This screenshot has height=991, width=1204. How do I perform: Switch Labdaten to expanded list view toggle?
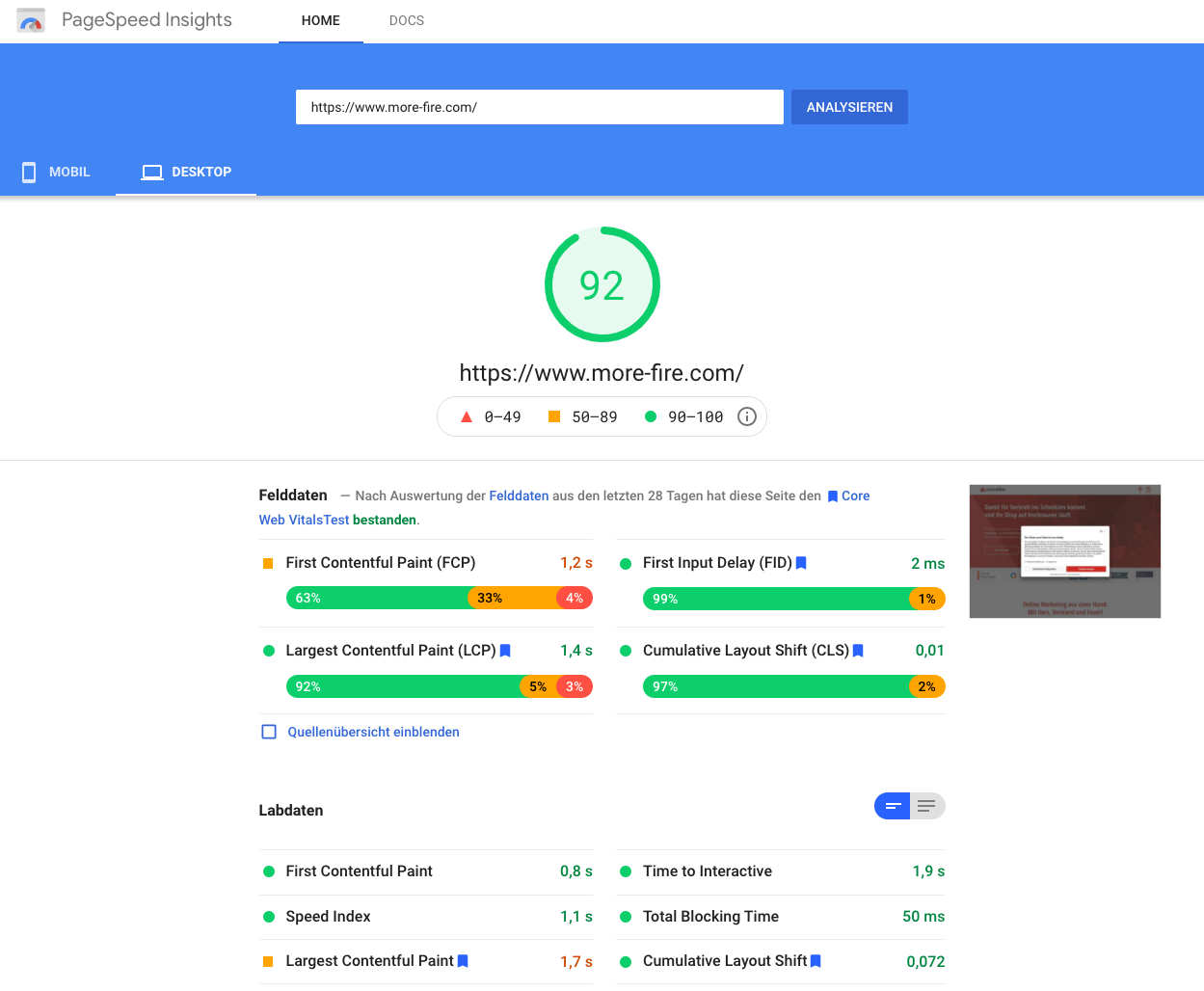[927, 806]
